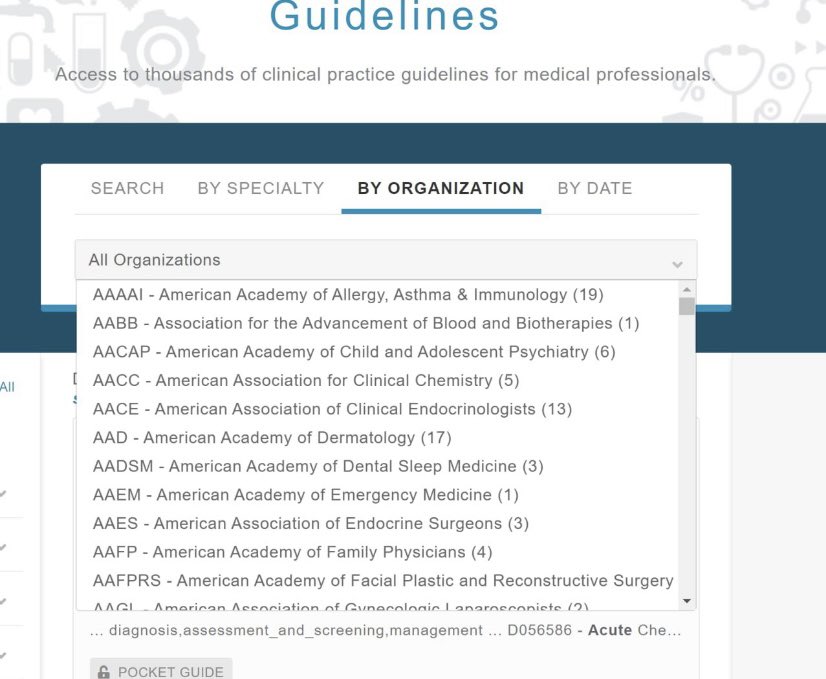
Task: Click the lock icon on POCKET GUIDE
Action: click(104, 672)
